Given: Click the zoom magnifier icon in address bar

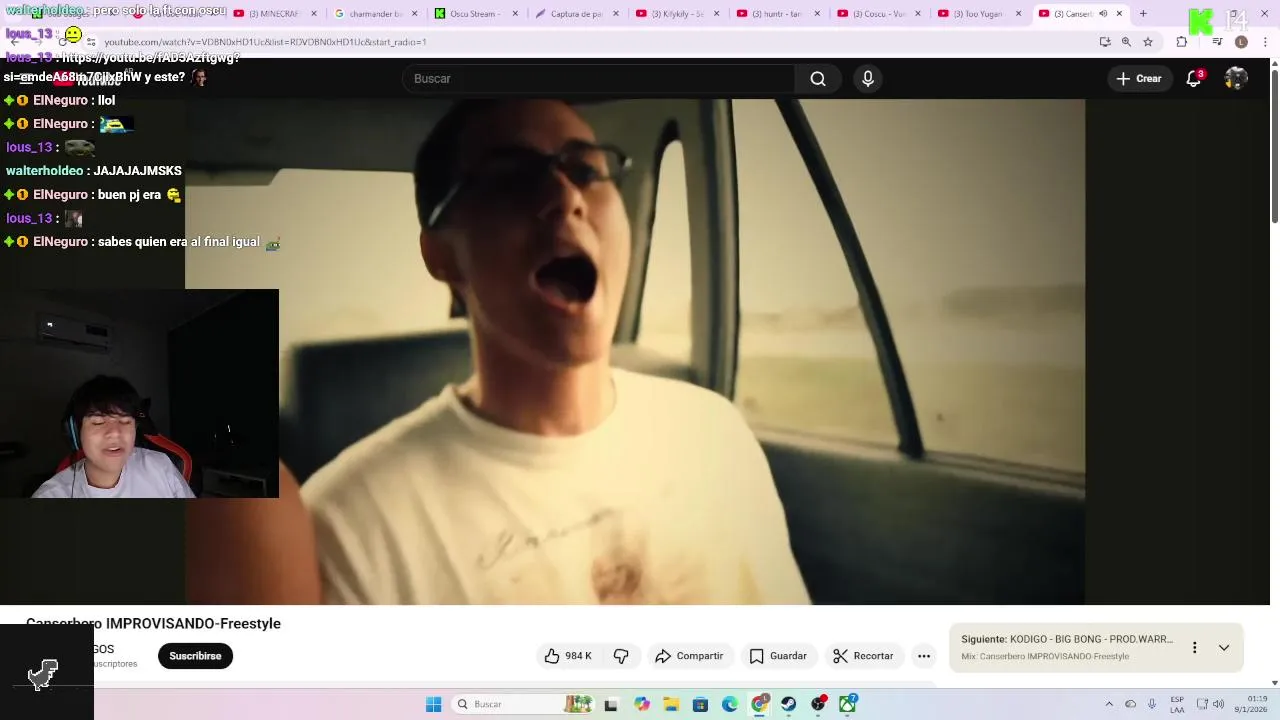Looking at the screenshot, I should pyautogui.click(x=1126, y=42).
